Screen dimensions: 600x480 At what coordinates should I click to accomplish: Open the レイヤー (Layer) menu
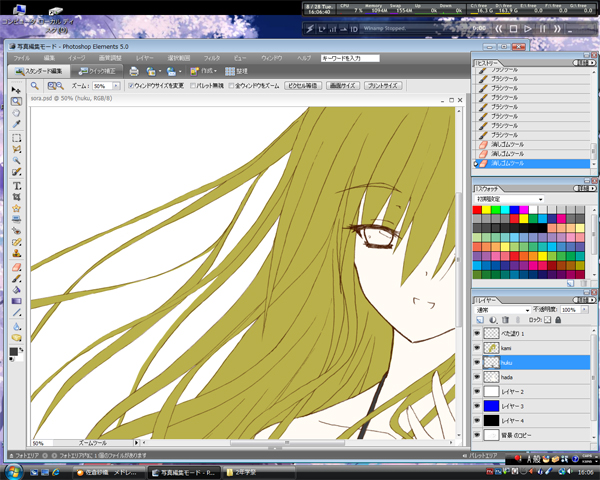(145, 58)
